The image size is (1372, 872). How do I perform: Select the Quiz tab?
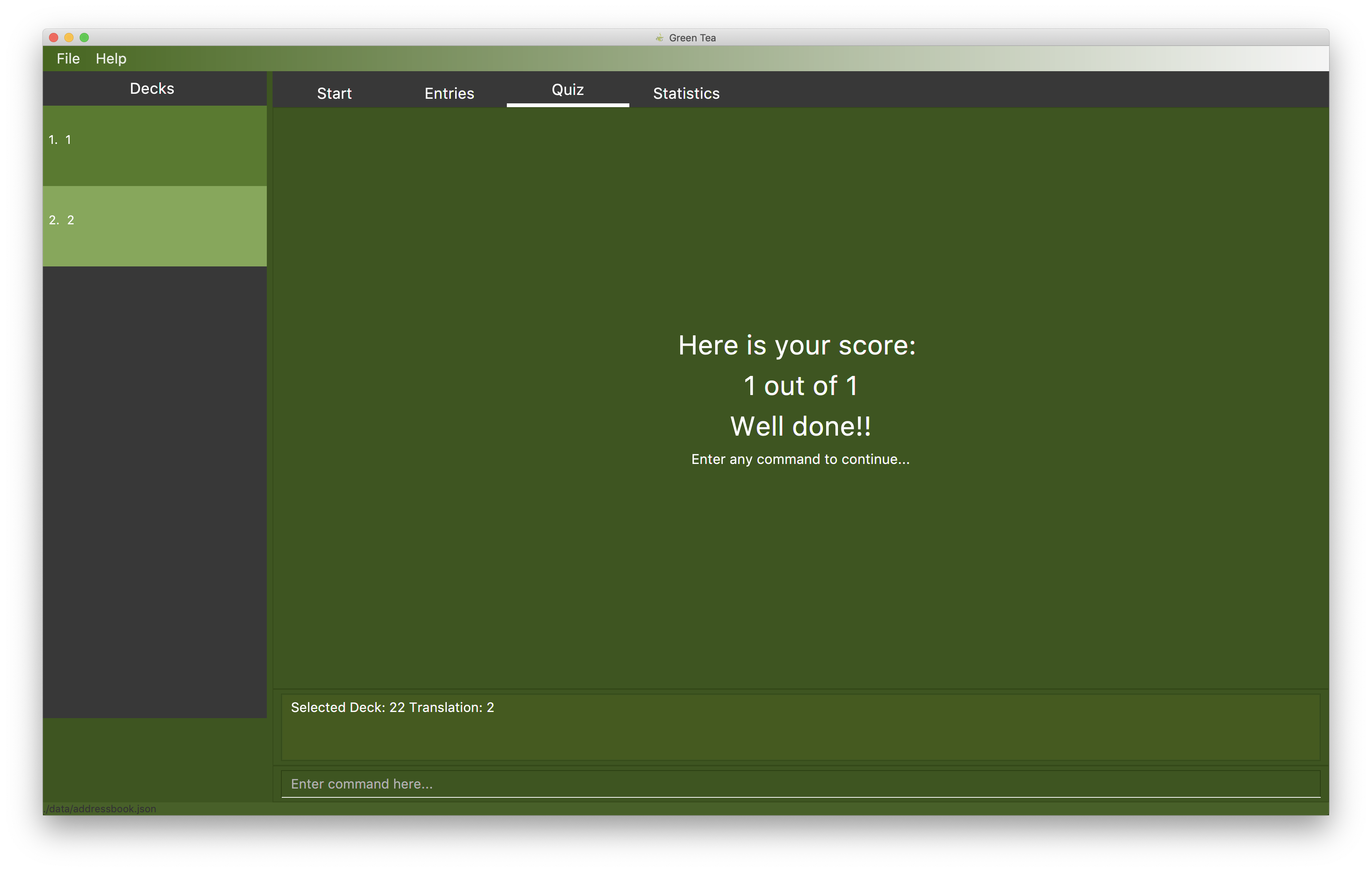(x=567, y=90)
